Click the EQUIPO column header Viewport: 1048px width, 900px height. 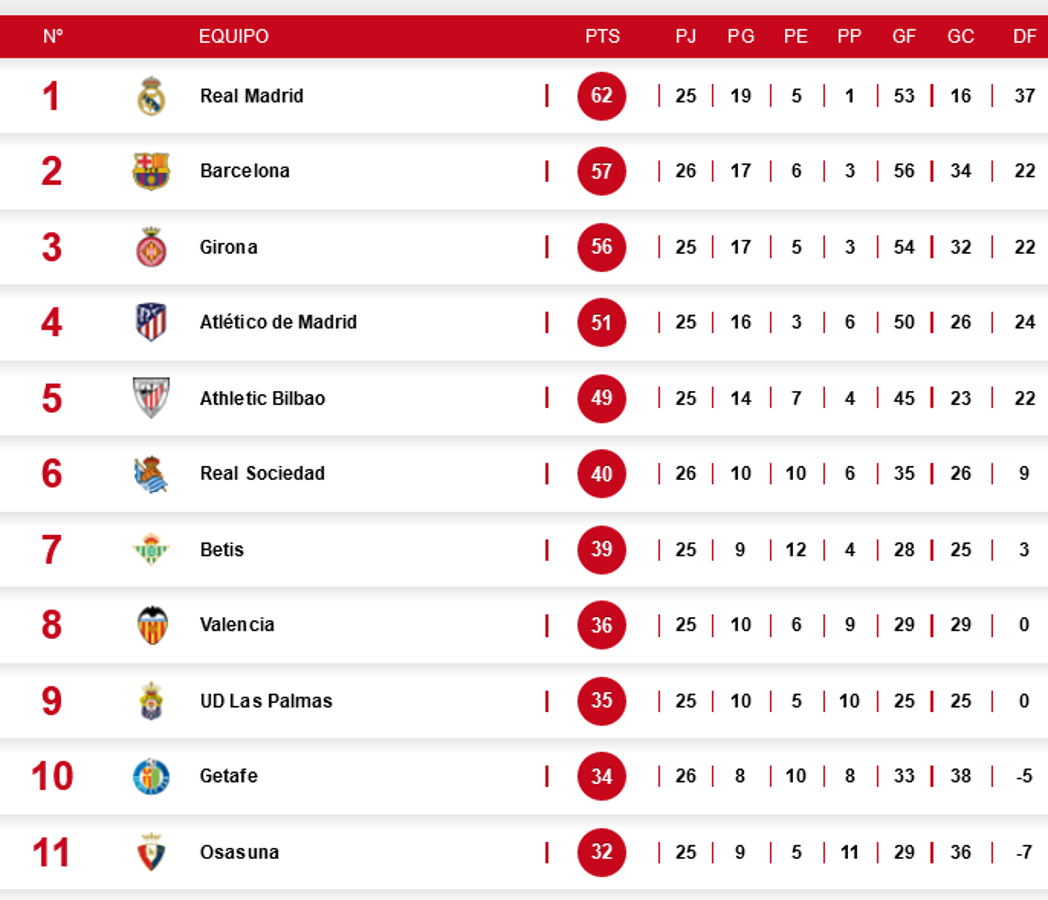[233, 36]
